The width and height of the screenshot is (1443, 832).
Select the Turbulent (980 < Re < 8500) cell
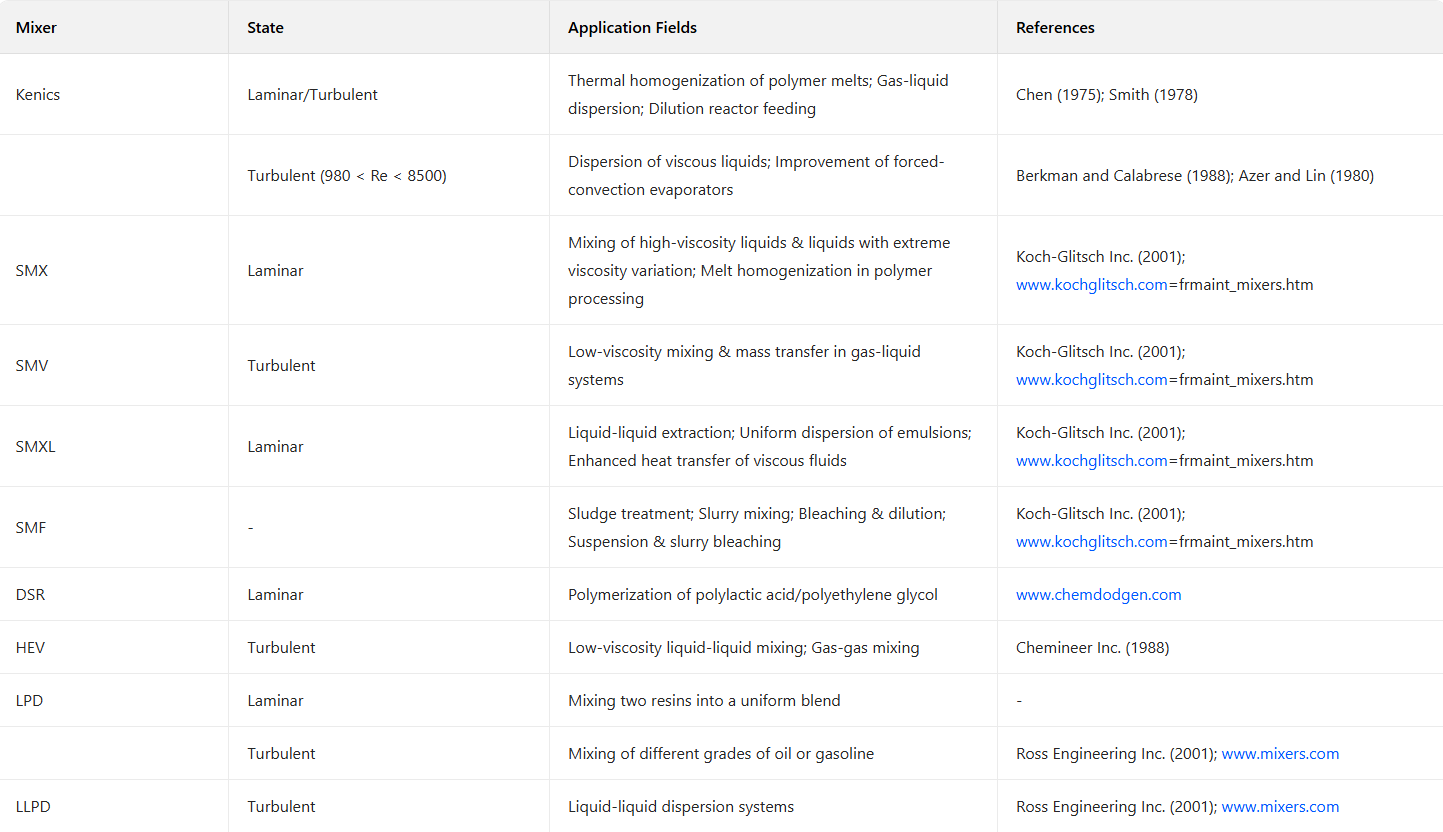click(x=346, y=176)
